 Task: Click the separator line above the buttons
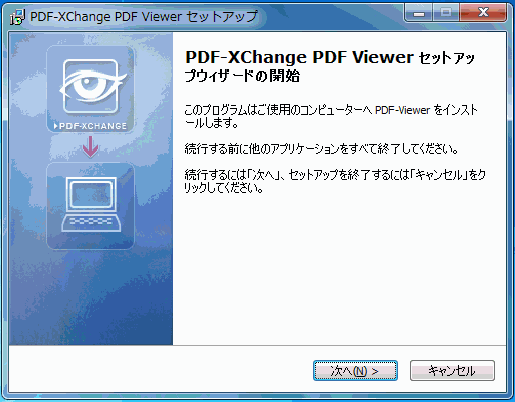tap(257, 346)
